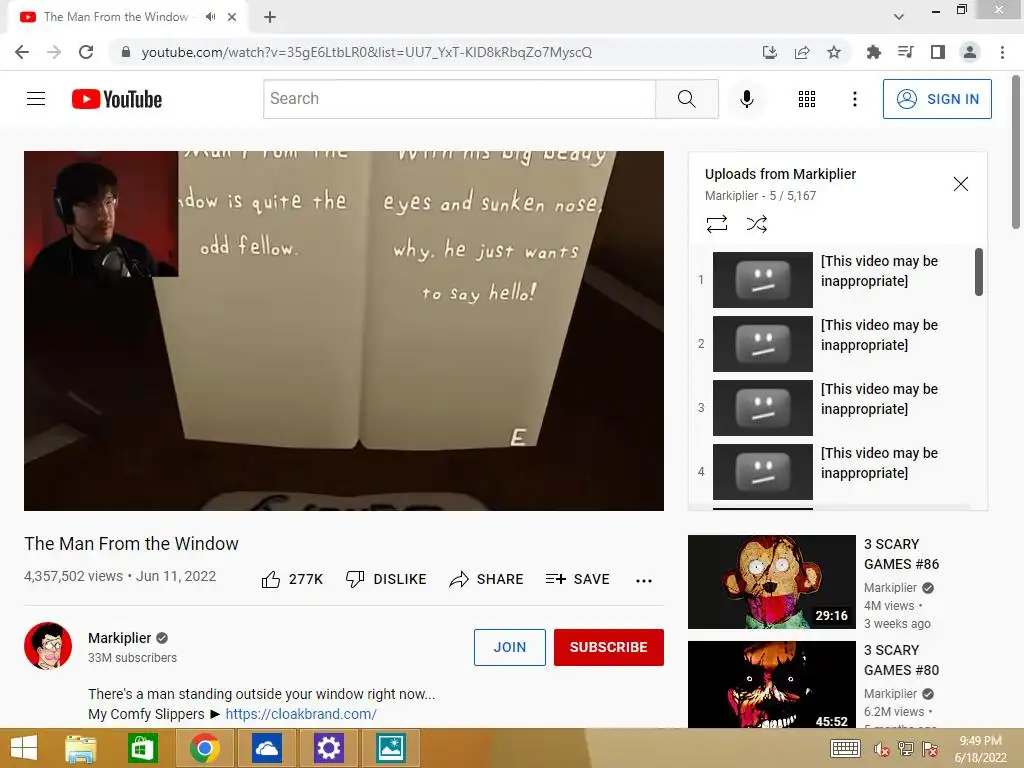
Task: Bookmark this page with star icon
Action: (834, 52)
